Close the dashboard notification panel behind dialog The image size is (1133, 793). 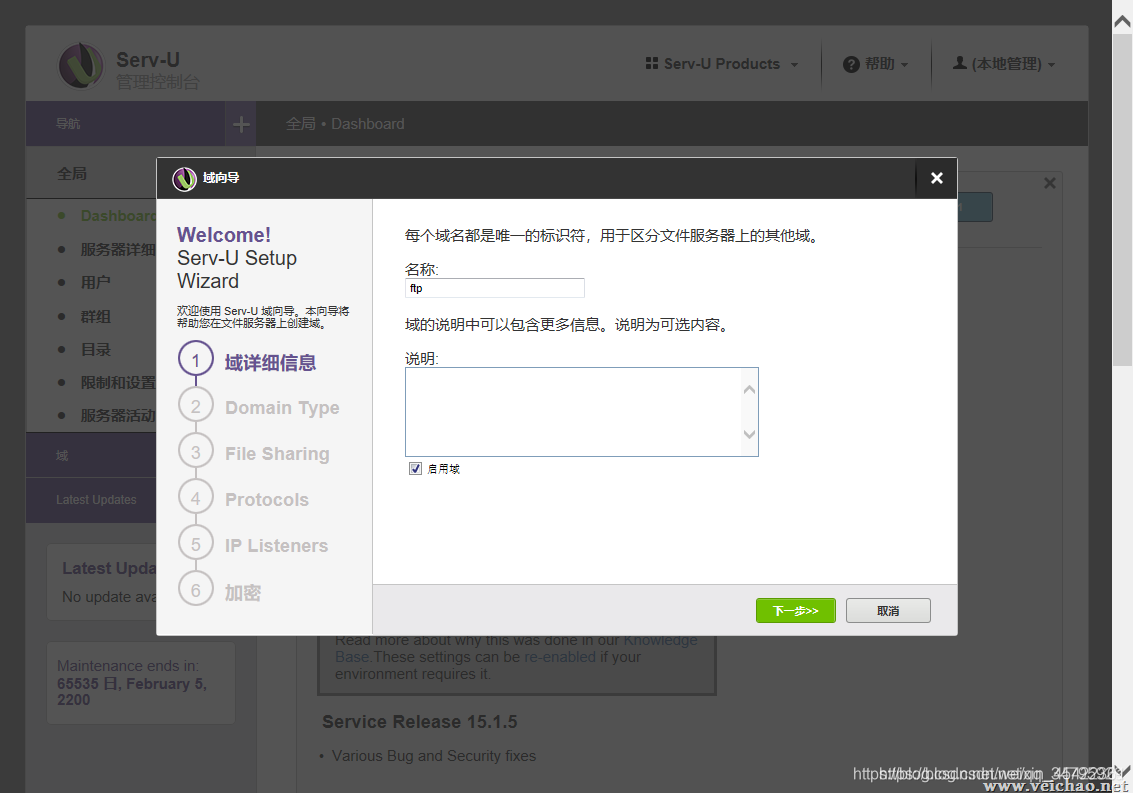[1050, 184]
